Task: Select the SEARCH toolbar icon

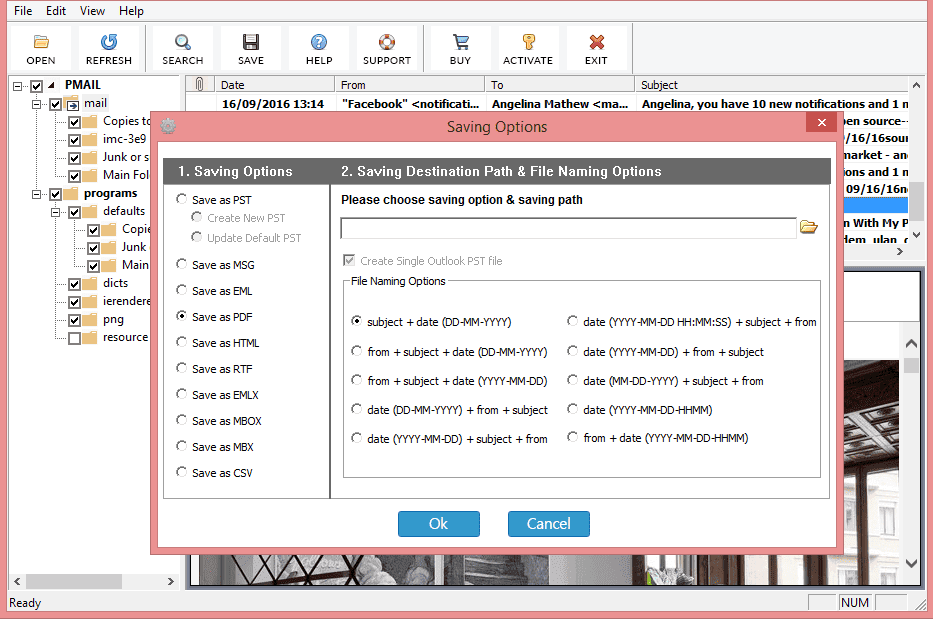Action: coord(182,47)
